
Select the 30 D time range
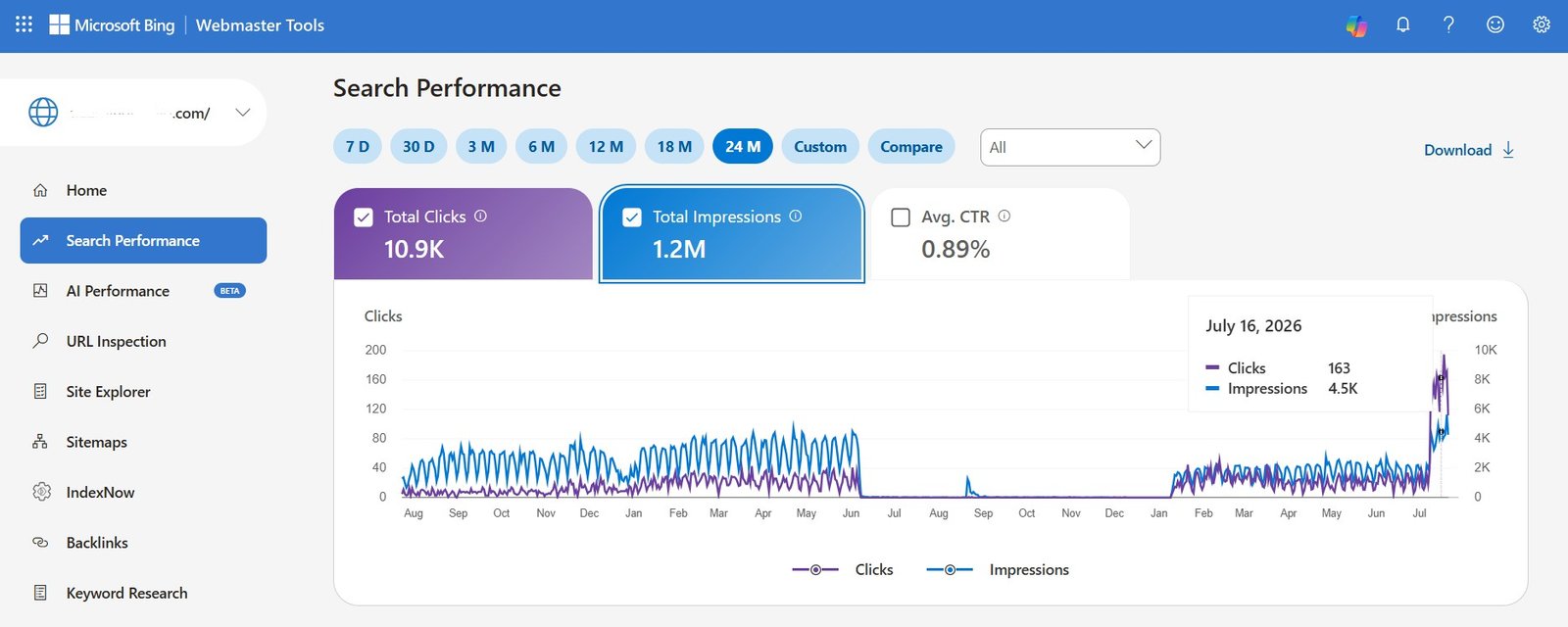tap(418, 146)
